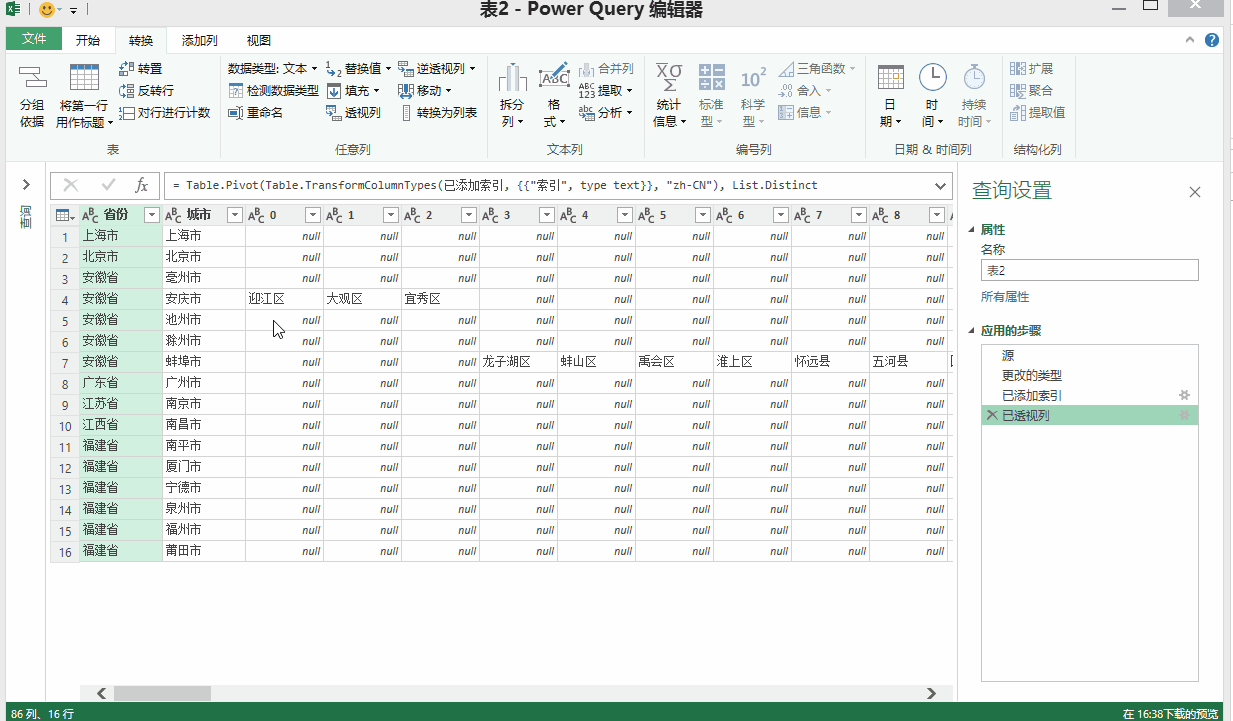
Task: Click 反转行 (Reverse Rows)
Action: (x=146, y=91)
